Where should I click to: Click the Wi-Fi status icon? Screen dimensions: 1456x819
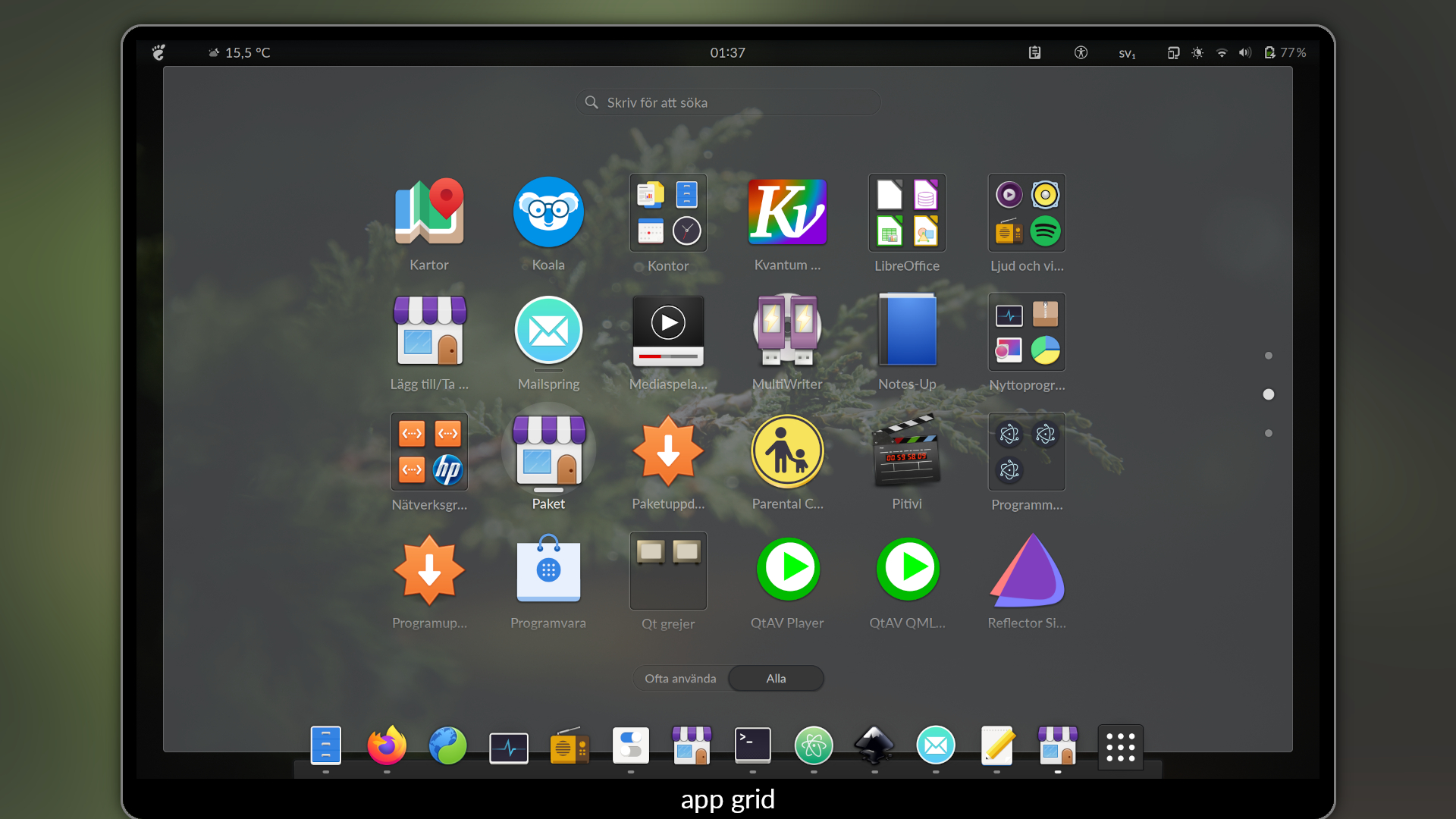[1222, 52]
